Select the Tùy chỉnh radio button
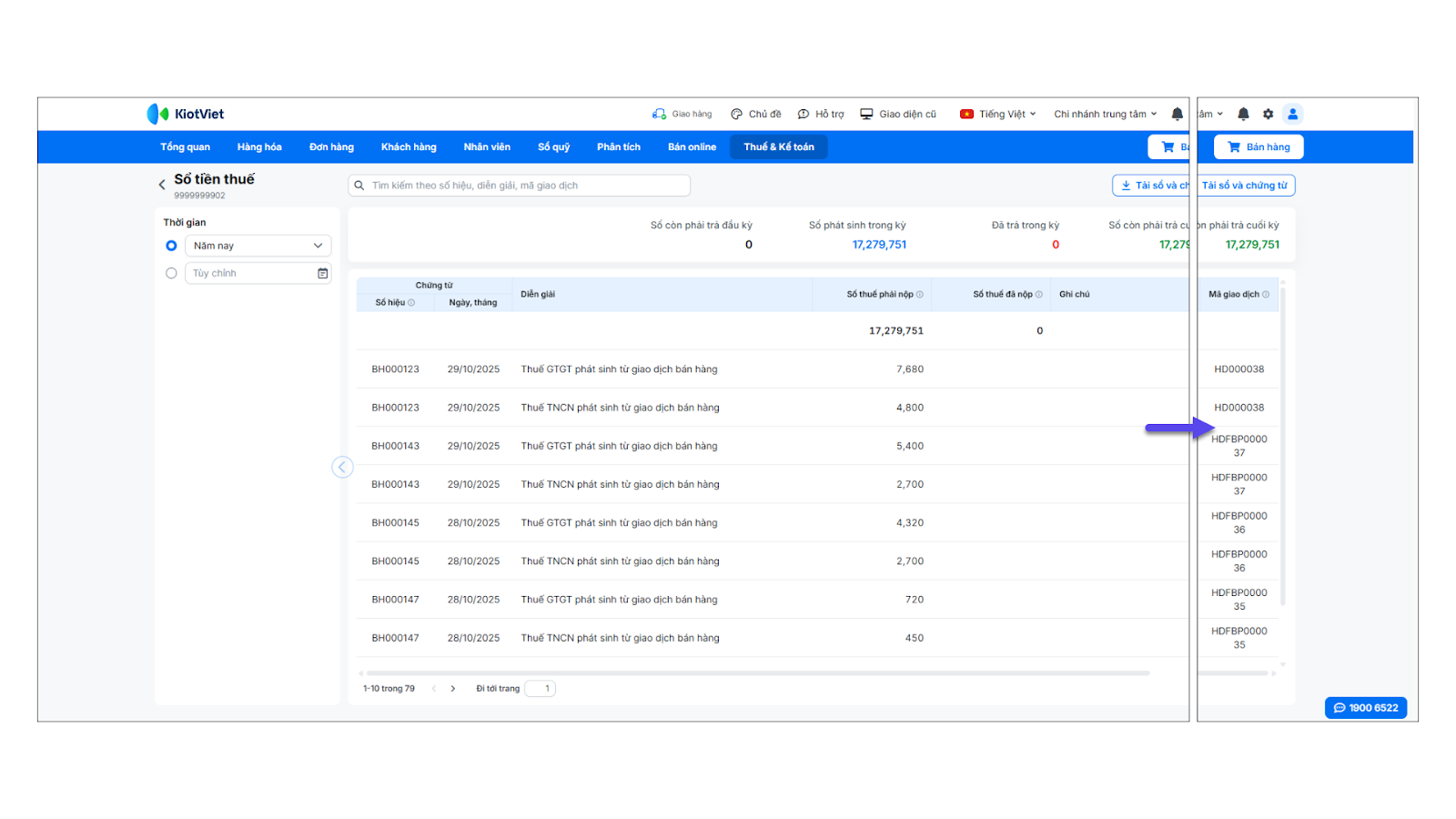Image resolution: width=1456 pixels, height=819 pixels. point(171,273)
